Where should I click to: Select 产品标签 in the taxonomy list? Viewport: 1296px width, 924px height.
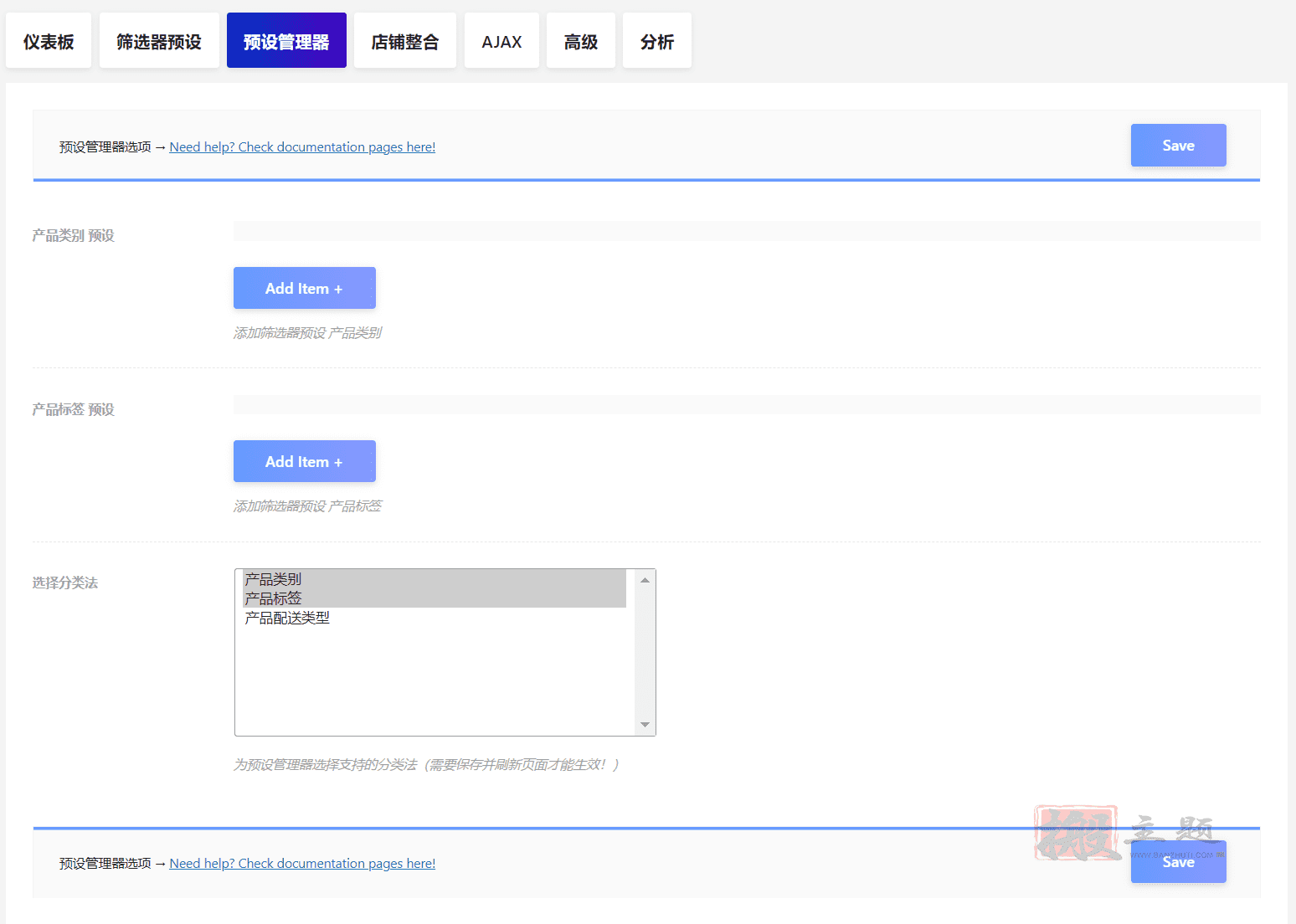click(435, 598)
